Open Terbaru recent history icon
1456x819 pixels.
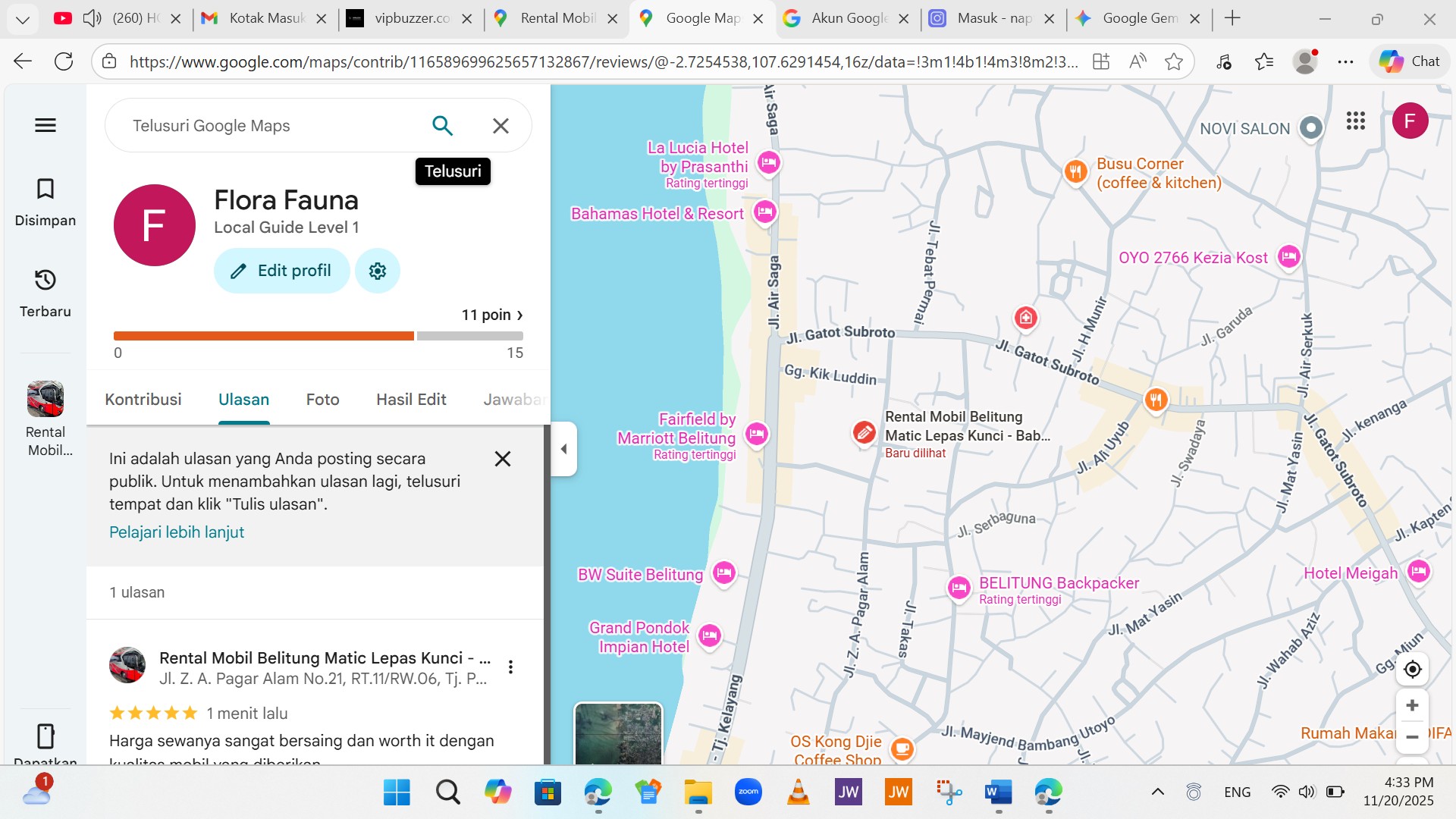[45, 280]
